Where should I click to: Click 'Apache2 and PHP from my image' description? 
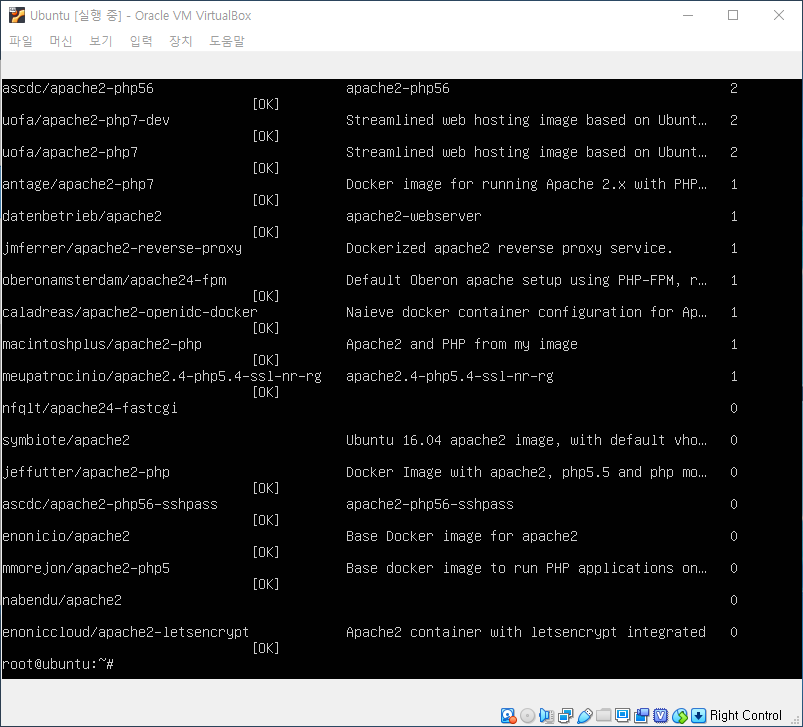(462, 344)
